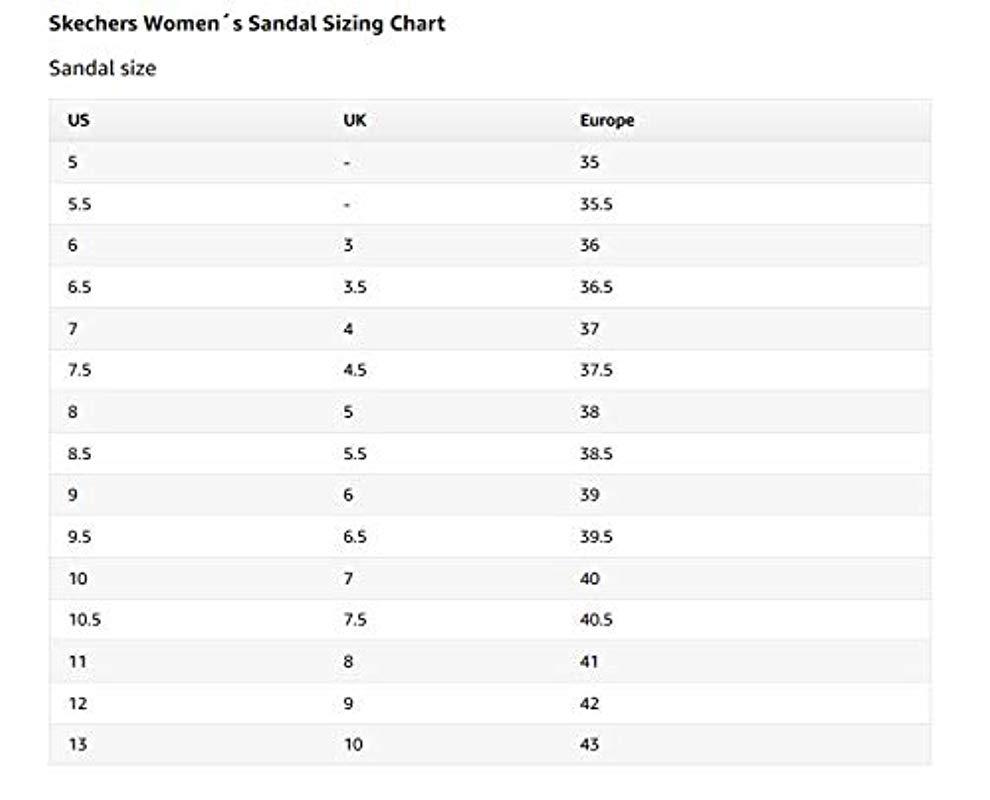This screenshot has width=990, height=800.
Task: Select Europe size 43 cell
Action: (x=589, y=745)
